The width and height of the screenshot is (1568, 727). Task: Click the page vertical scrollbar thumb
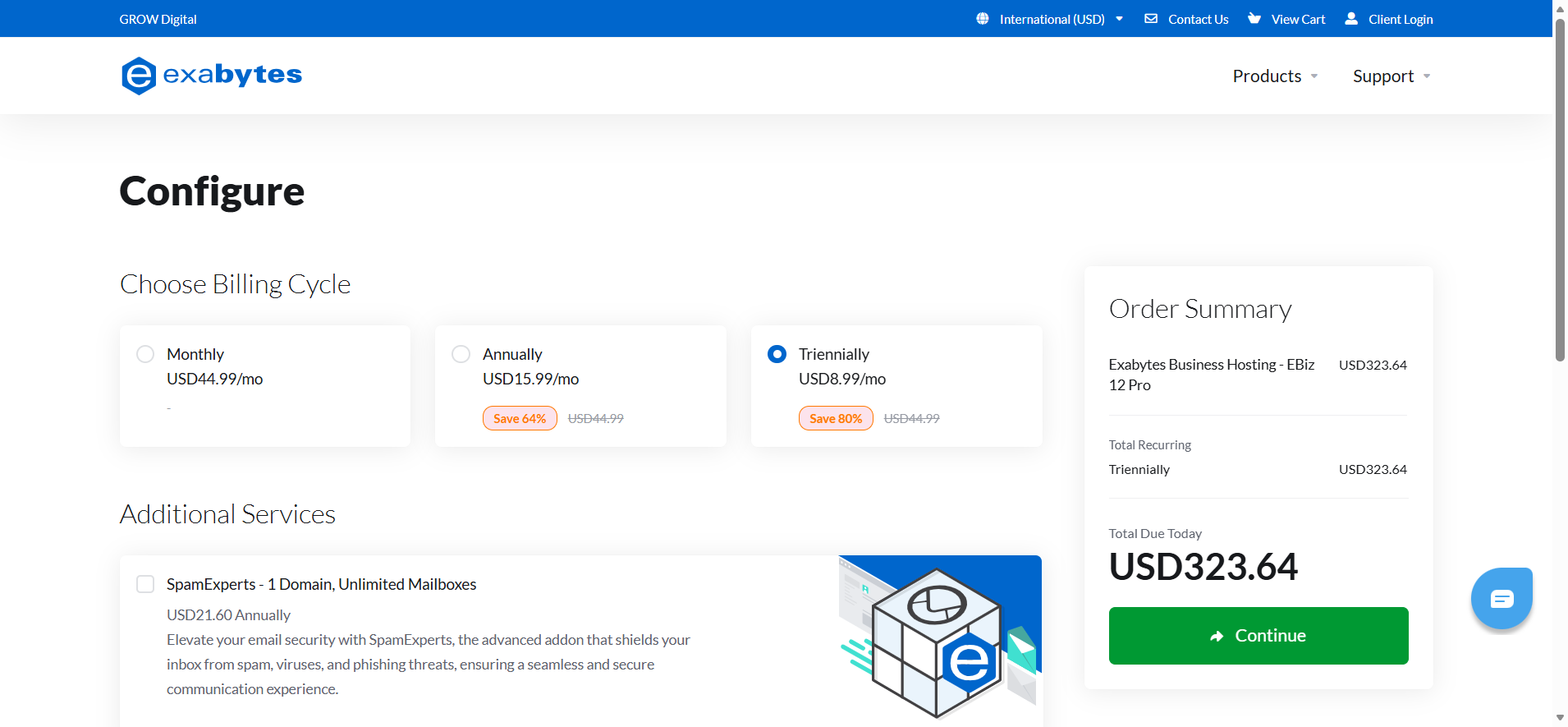click(x=1560, y=189)
